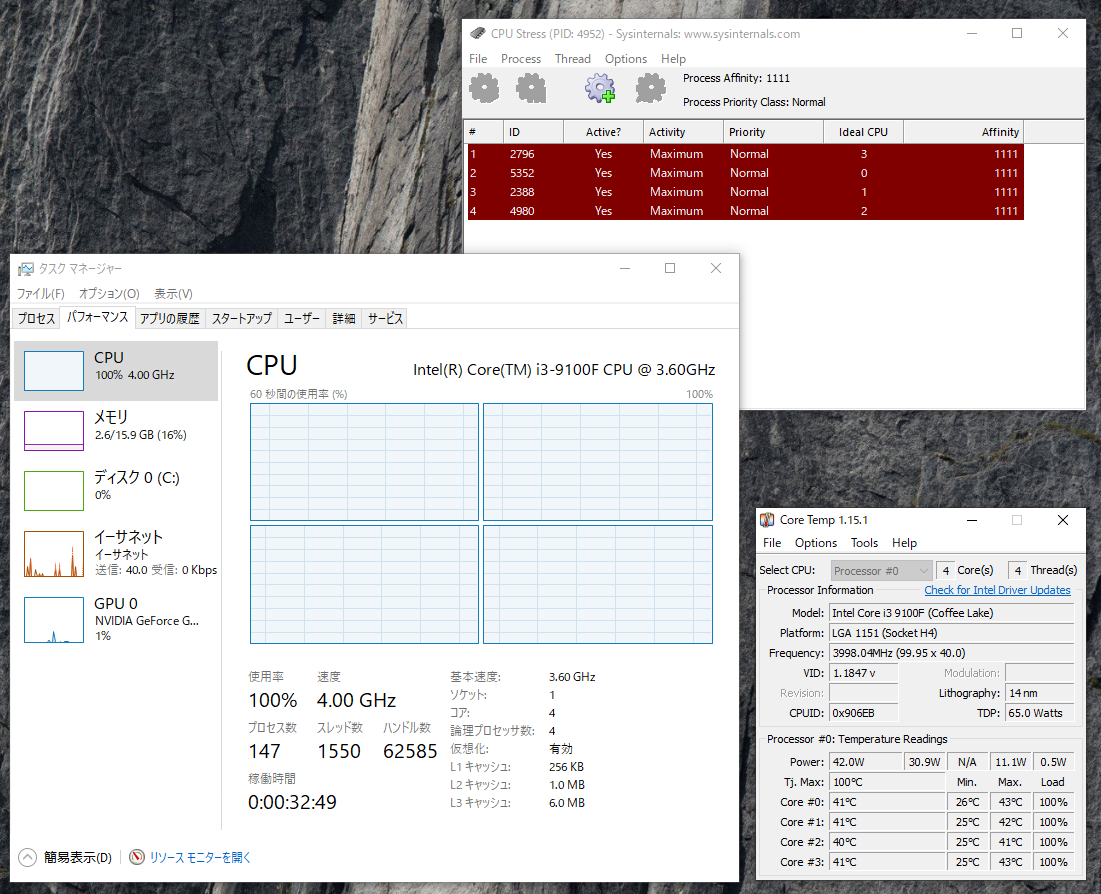Open the Help menu in Core Temp
This screenshot has width=1101, height=894.
904,543
